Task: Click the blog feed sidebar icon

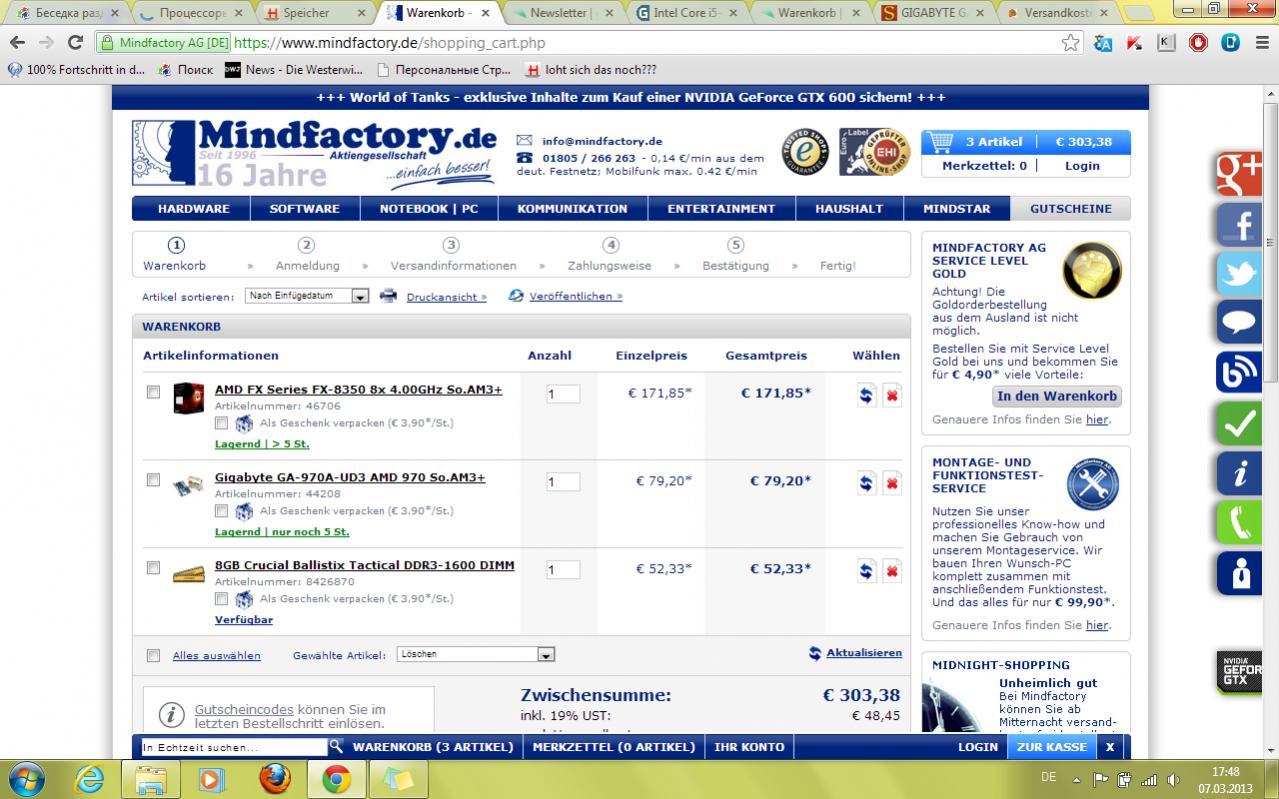Action: pos(1239,373)
